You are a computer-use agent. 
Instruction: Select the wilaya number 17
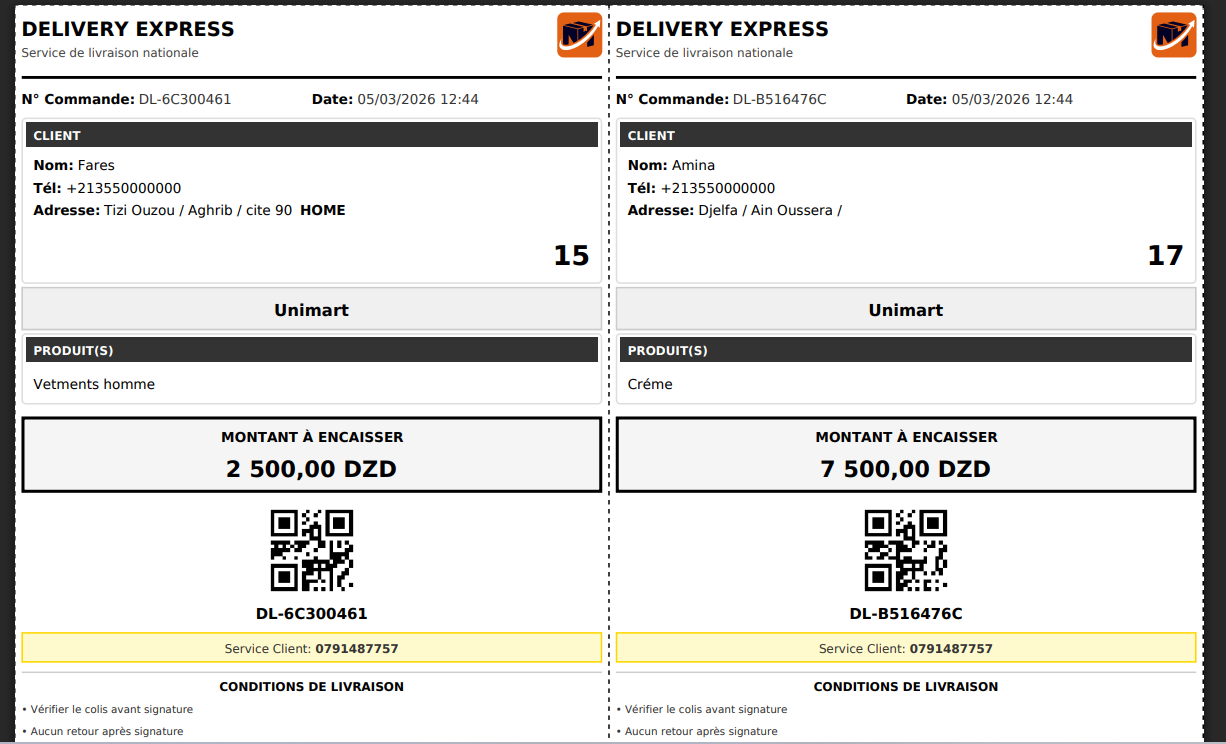[x=1165, y=256]
